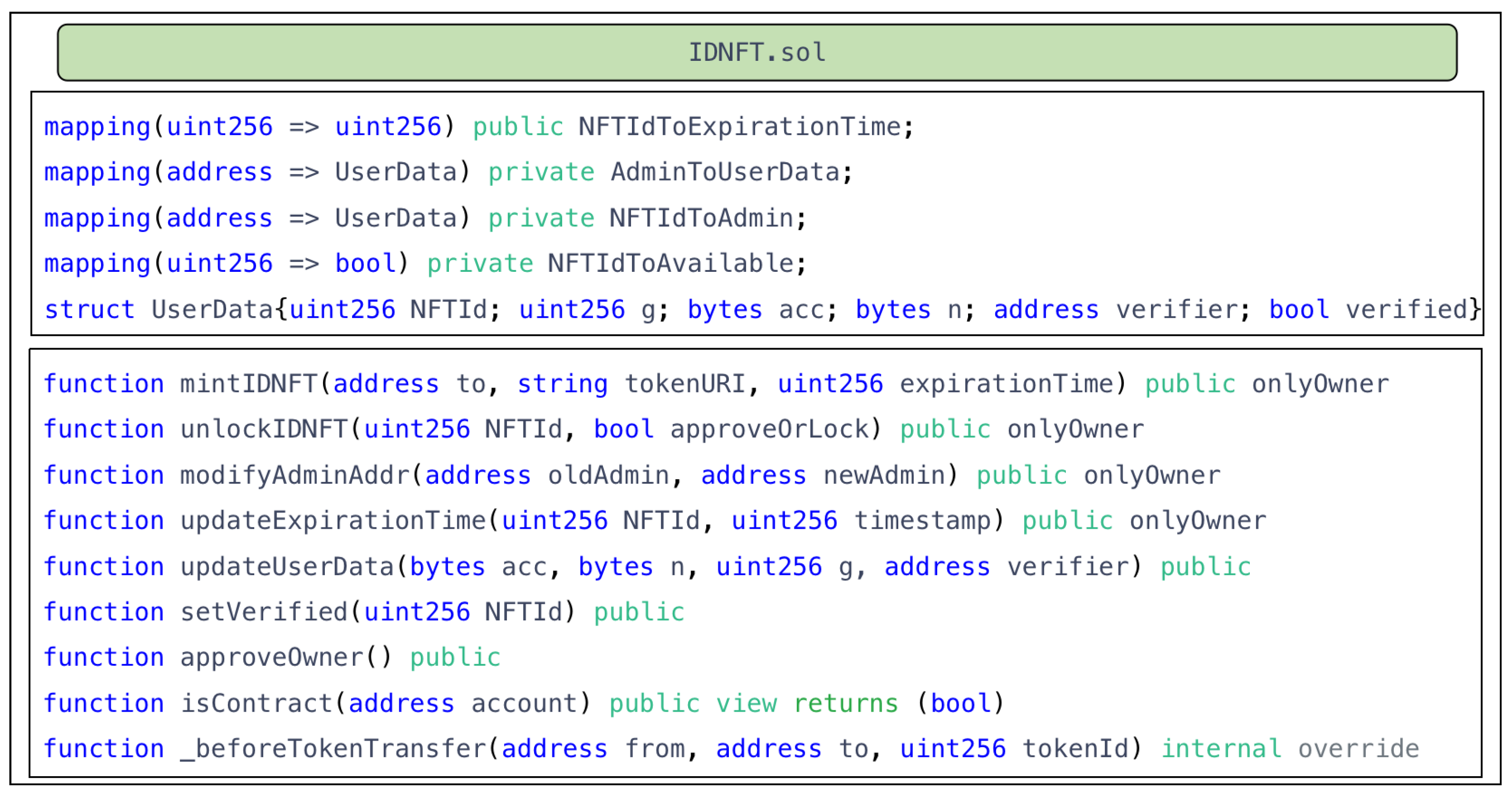Click the struct keyword before UserData
The image size is (1512, 794).
coord(89,309)
